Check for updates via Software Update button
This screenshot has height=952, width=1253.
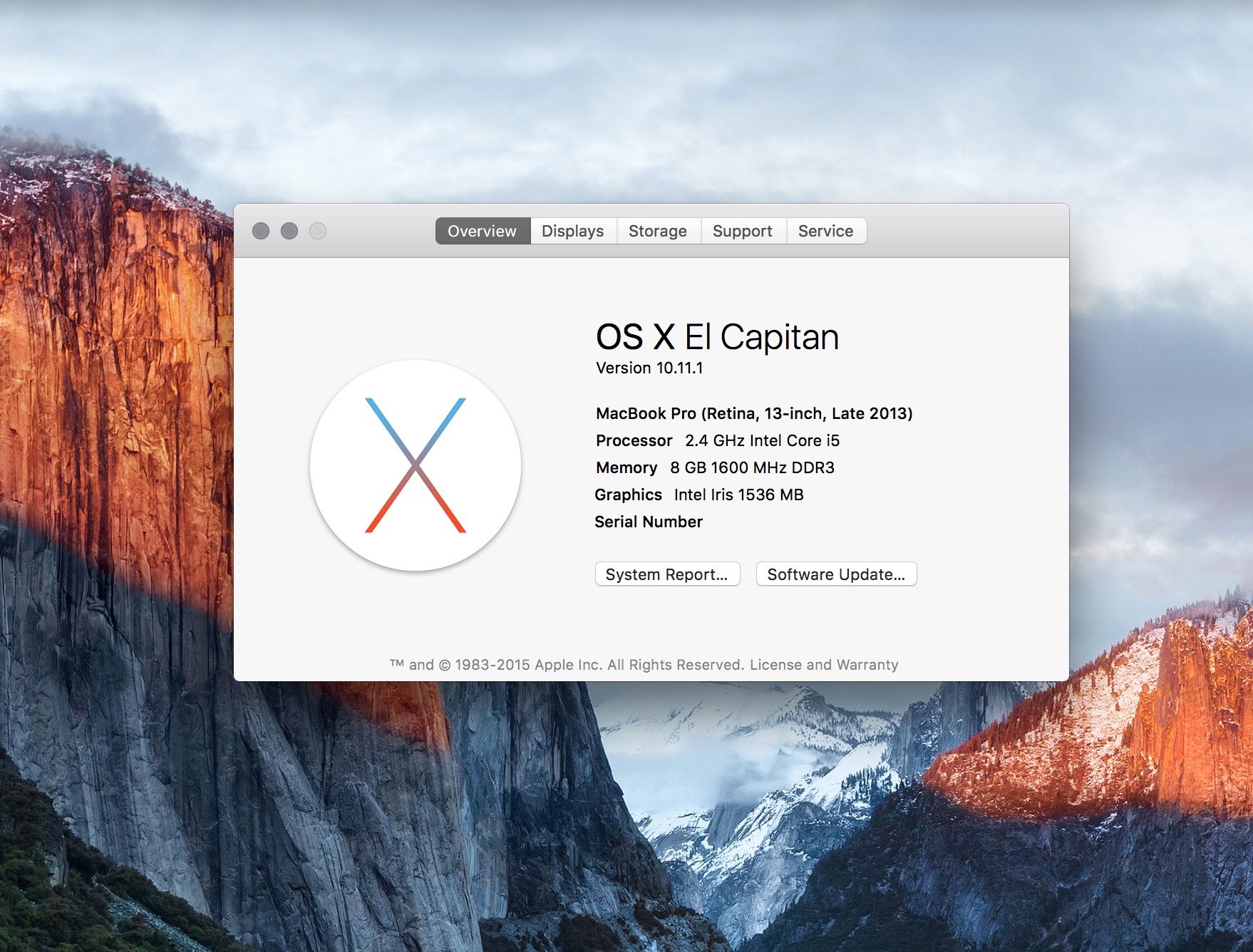tap(836, 574)
